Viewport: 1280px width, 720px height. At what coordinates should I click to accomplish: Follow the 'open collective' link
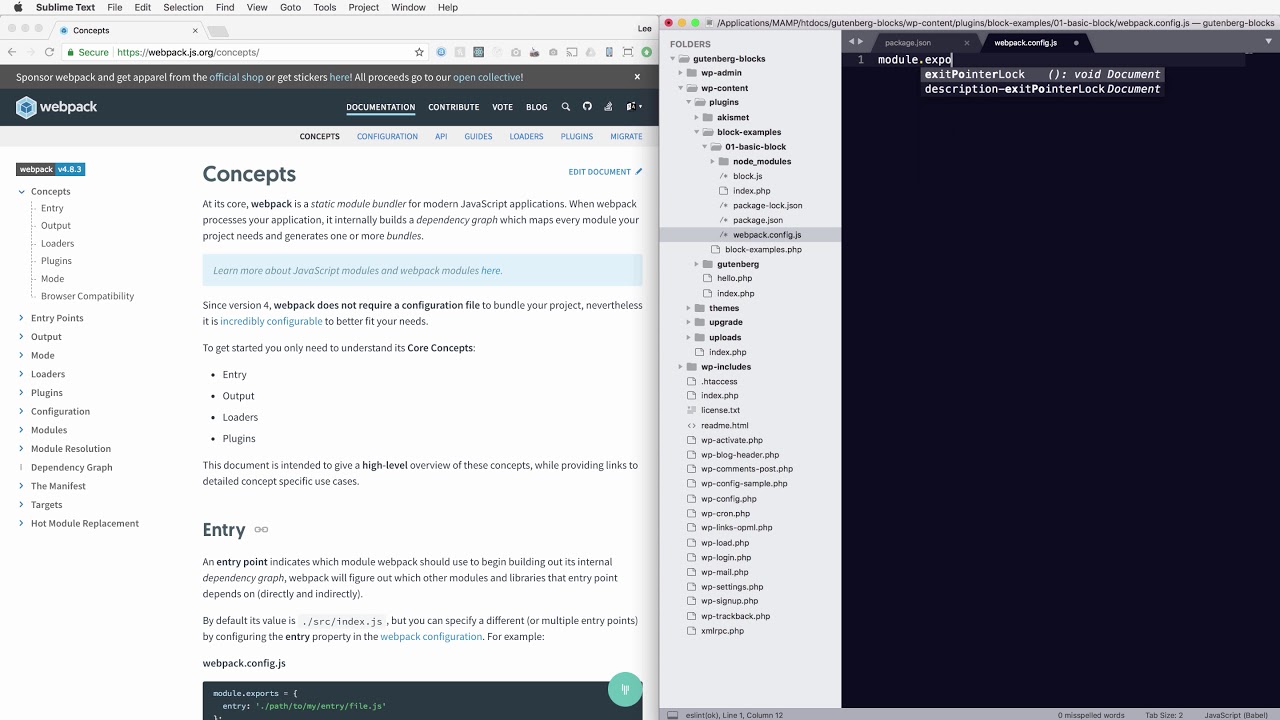(488, 77)
